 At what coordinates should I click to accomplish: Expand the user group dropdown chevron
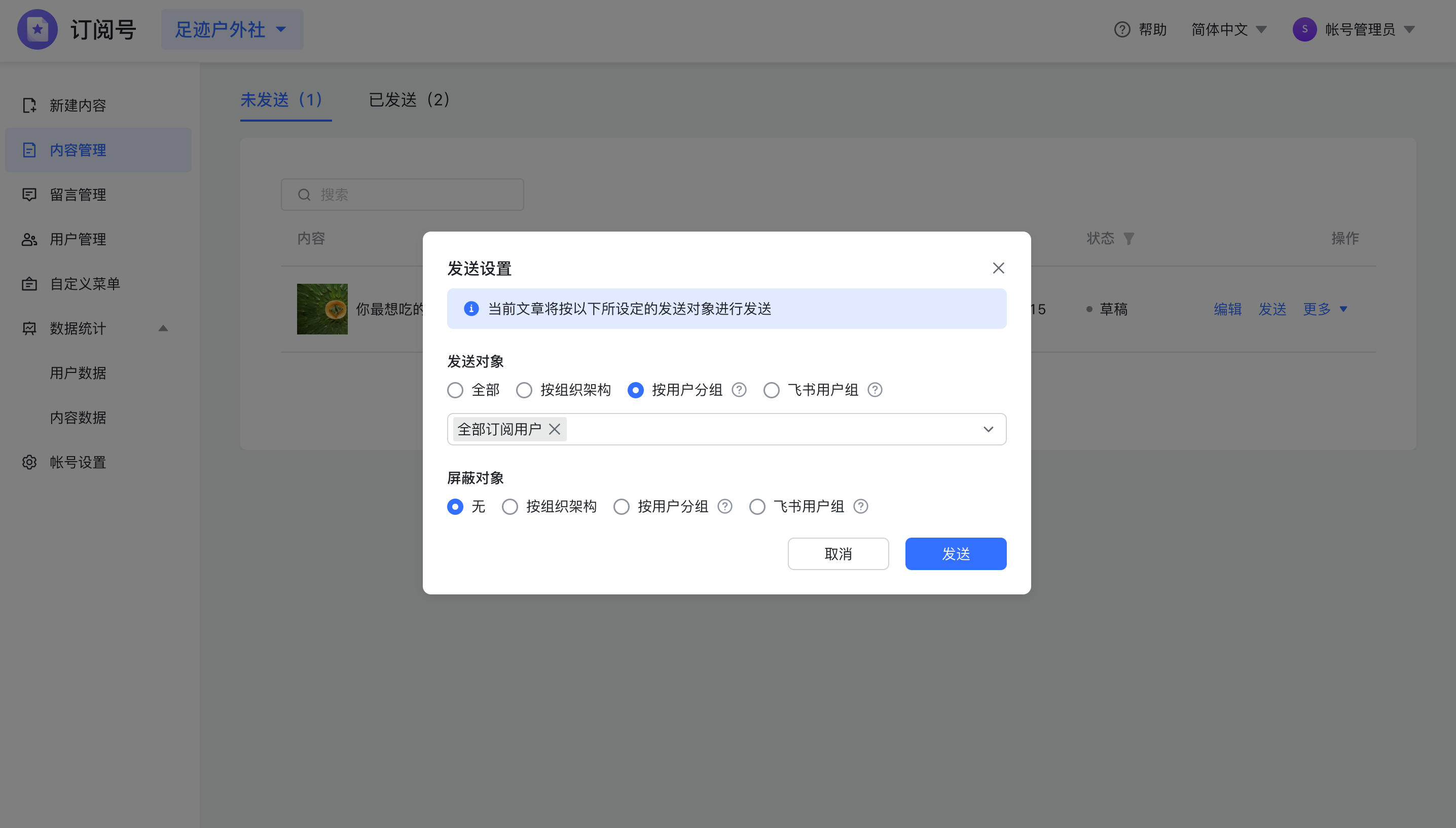[989, 429]
